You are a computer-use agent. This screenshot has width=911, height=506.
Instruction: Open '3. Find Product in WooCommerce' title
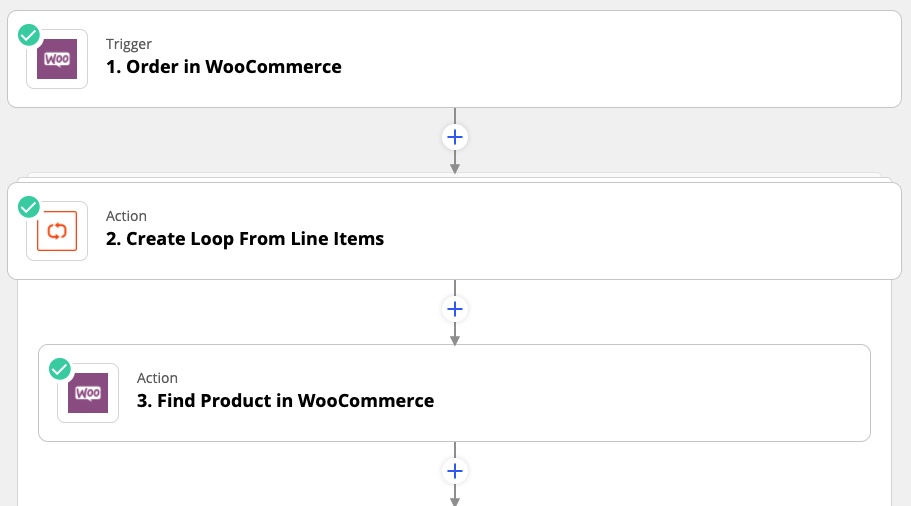[x=285, y=401]
